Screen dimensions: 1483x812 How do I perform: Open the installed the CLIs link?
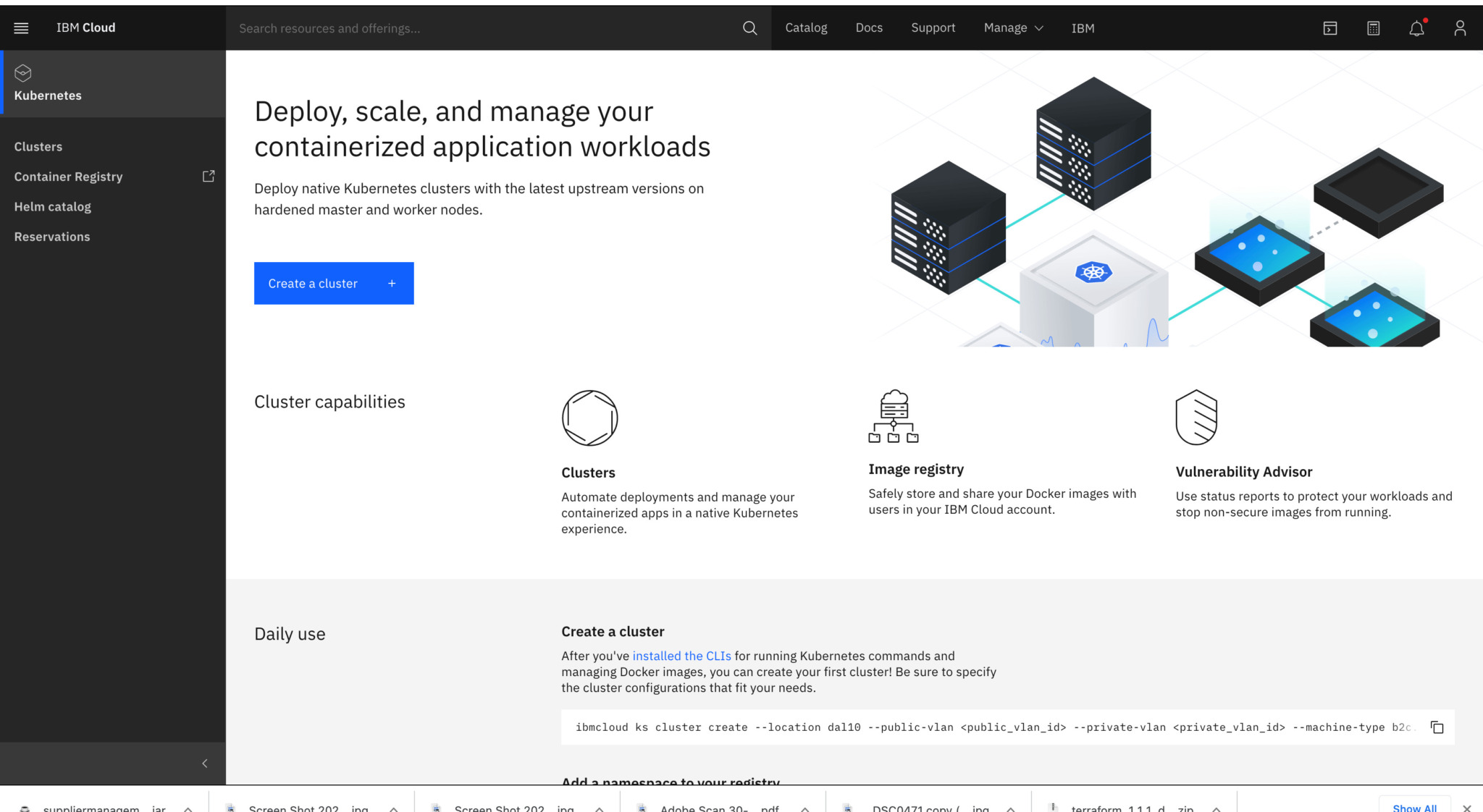pyautogui.click(x=681, y=656)
